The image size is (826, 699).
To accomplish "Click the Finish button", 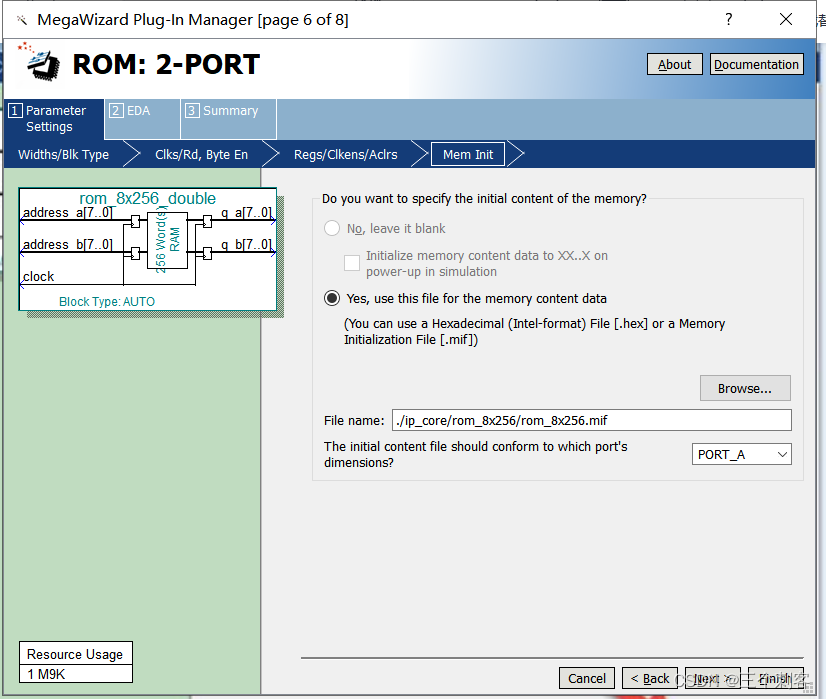I will coord(775,678).
